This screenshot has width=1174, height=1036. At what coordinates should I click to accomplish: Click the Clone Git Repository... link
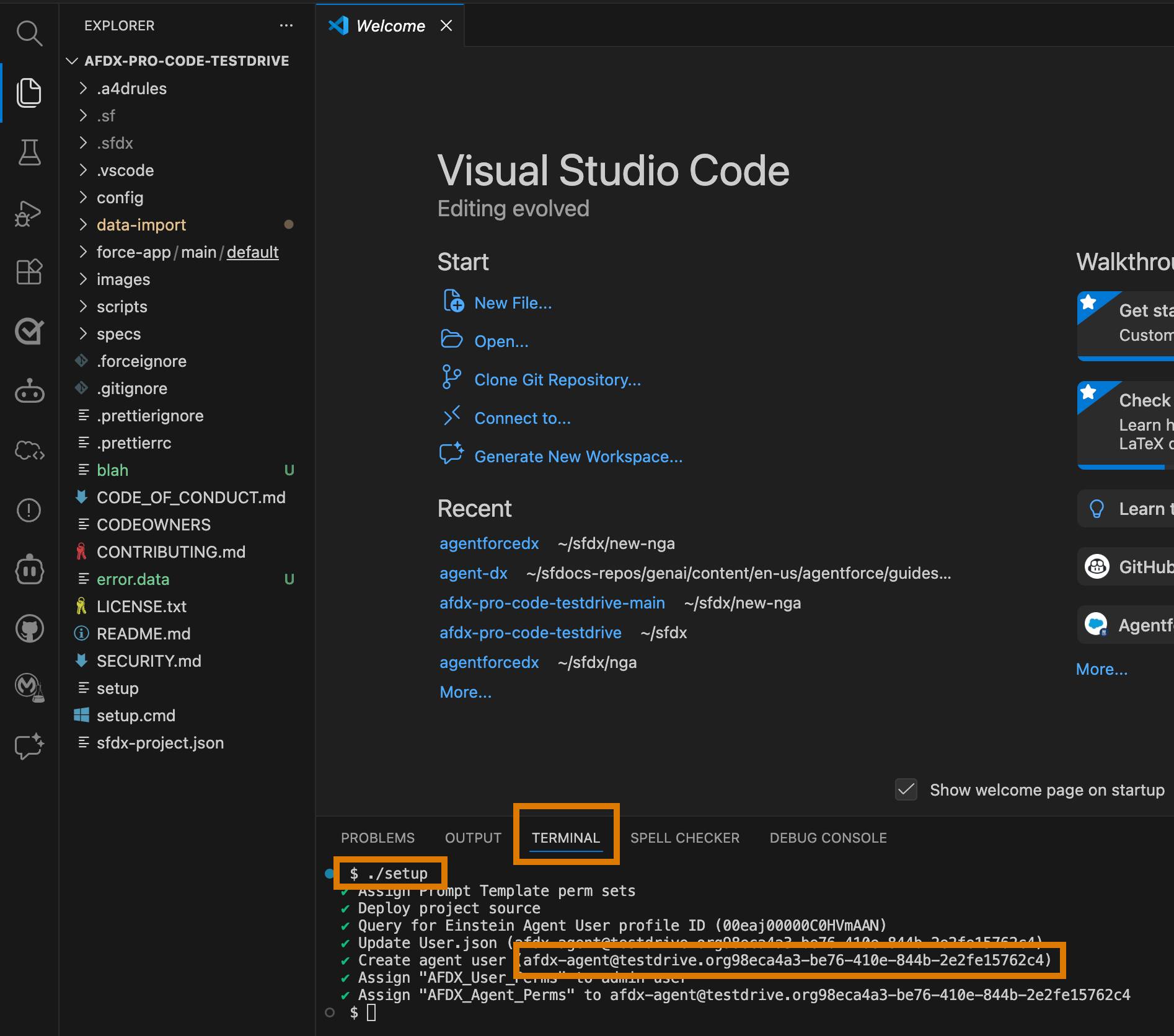558,380
